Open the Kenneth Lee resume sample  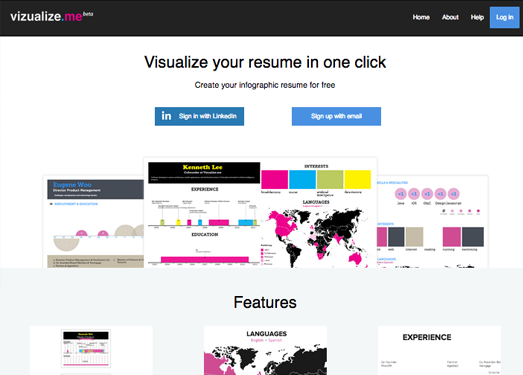(x=260, y=213)
